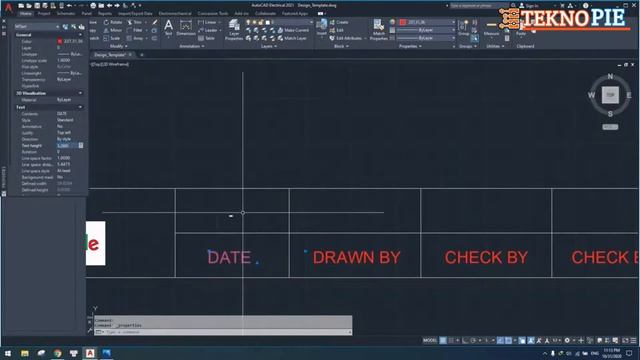Select the Fillet tool
This screenshot has height=360, width=640.
[134, 30]
